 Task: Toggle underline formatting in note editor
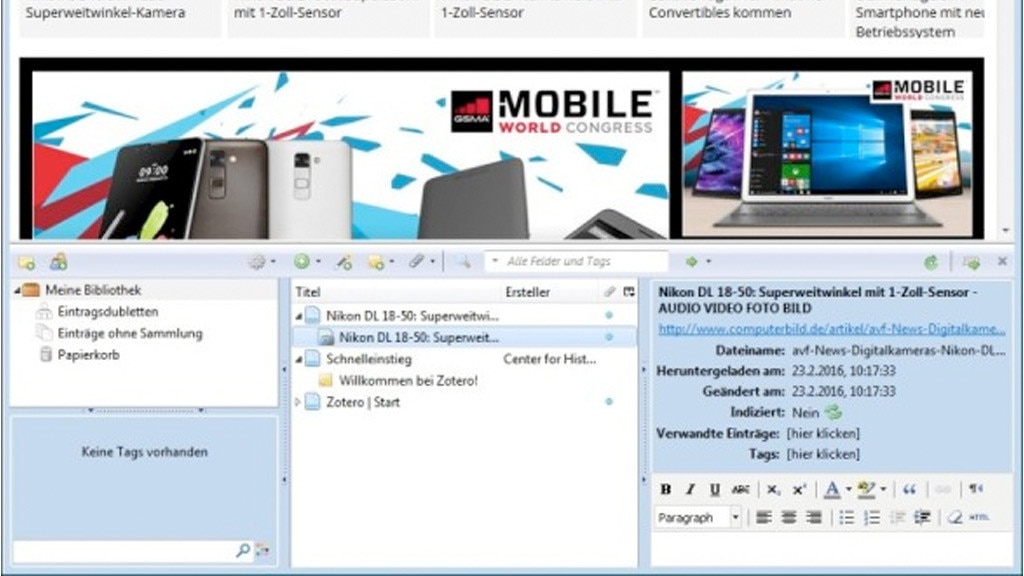[714, 489]
